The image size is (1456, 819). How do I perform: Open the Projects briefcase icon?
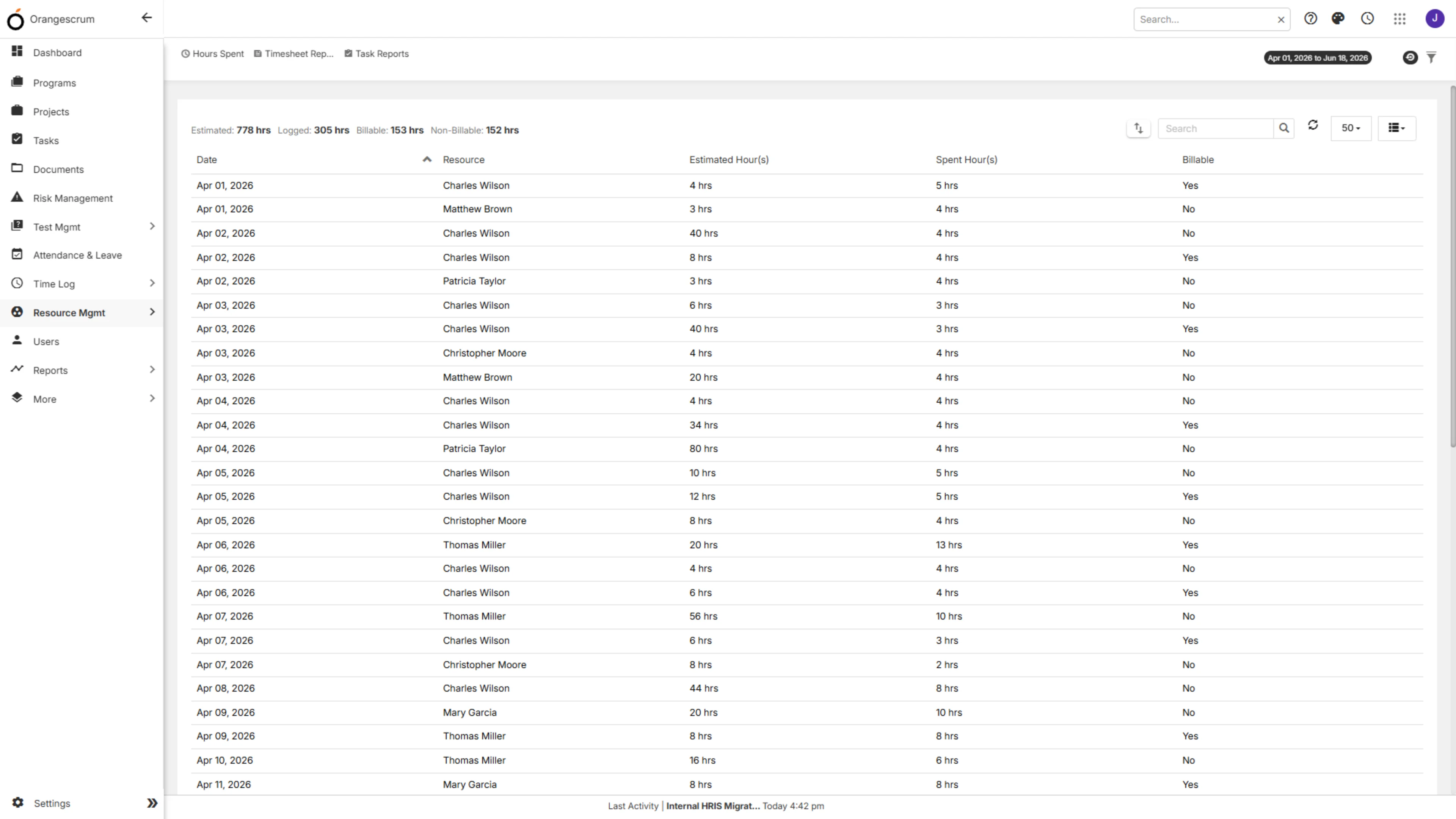click(x=17, y=110)
